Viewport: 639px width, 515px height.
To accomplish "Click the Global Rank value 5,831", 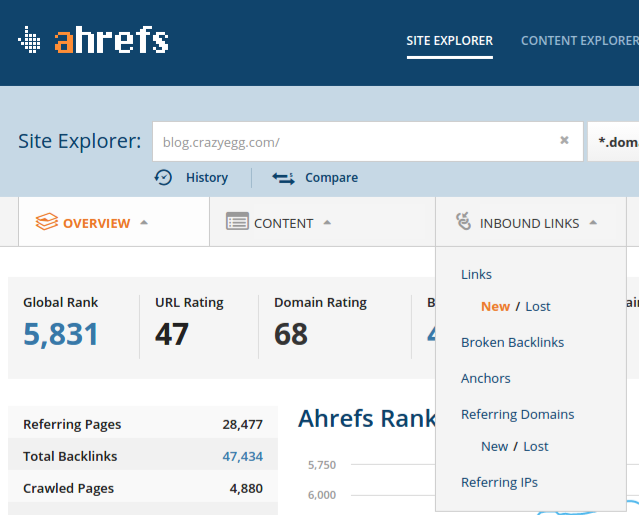I will point(61,334).
